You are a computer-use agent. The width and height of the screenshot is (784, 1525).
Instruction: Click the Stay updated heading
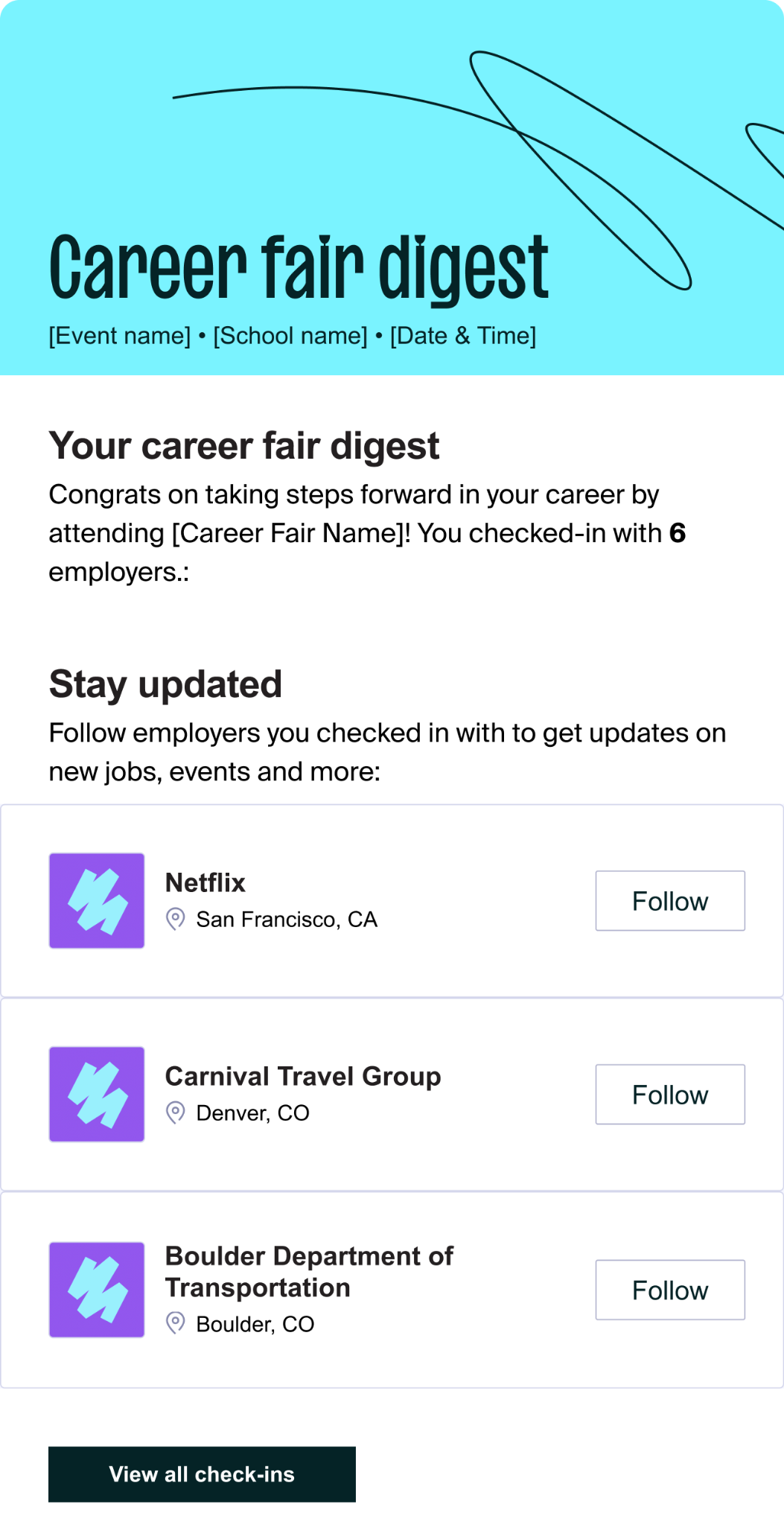click(x=165, y=684)
